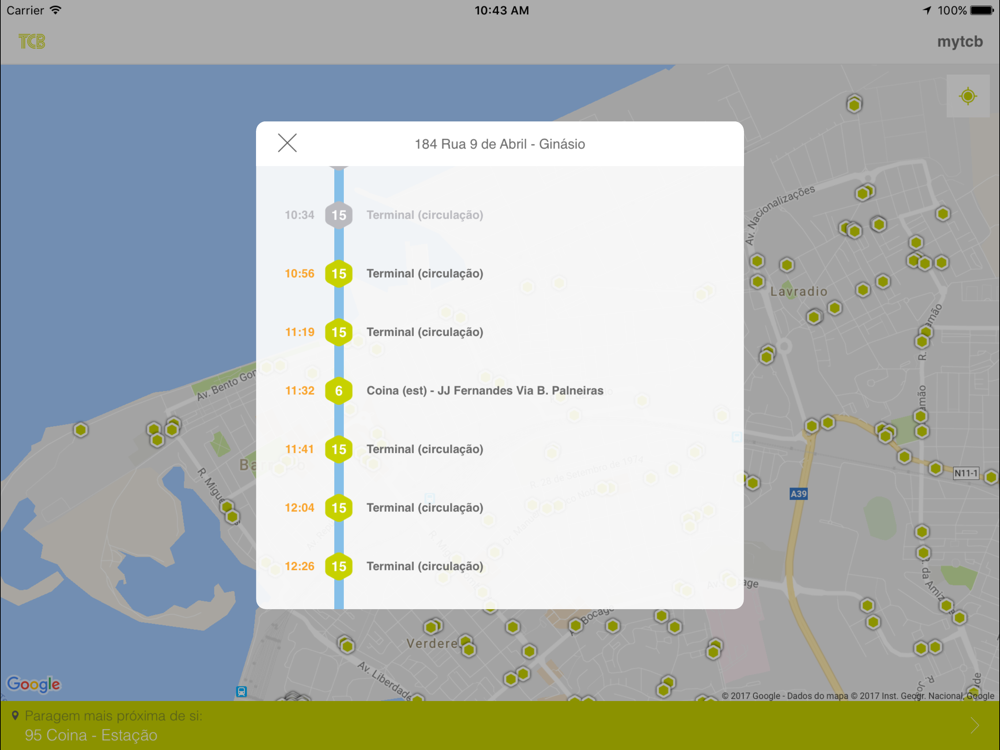Select line 15 badge at 11:19
The image size is (1000, 750).
[339, 332]
